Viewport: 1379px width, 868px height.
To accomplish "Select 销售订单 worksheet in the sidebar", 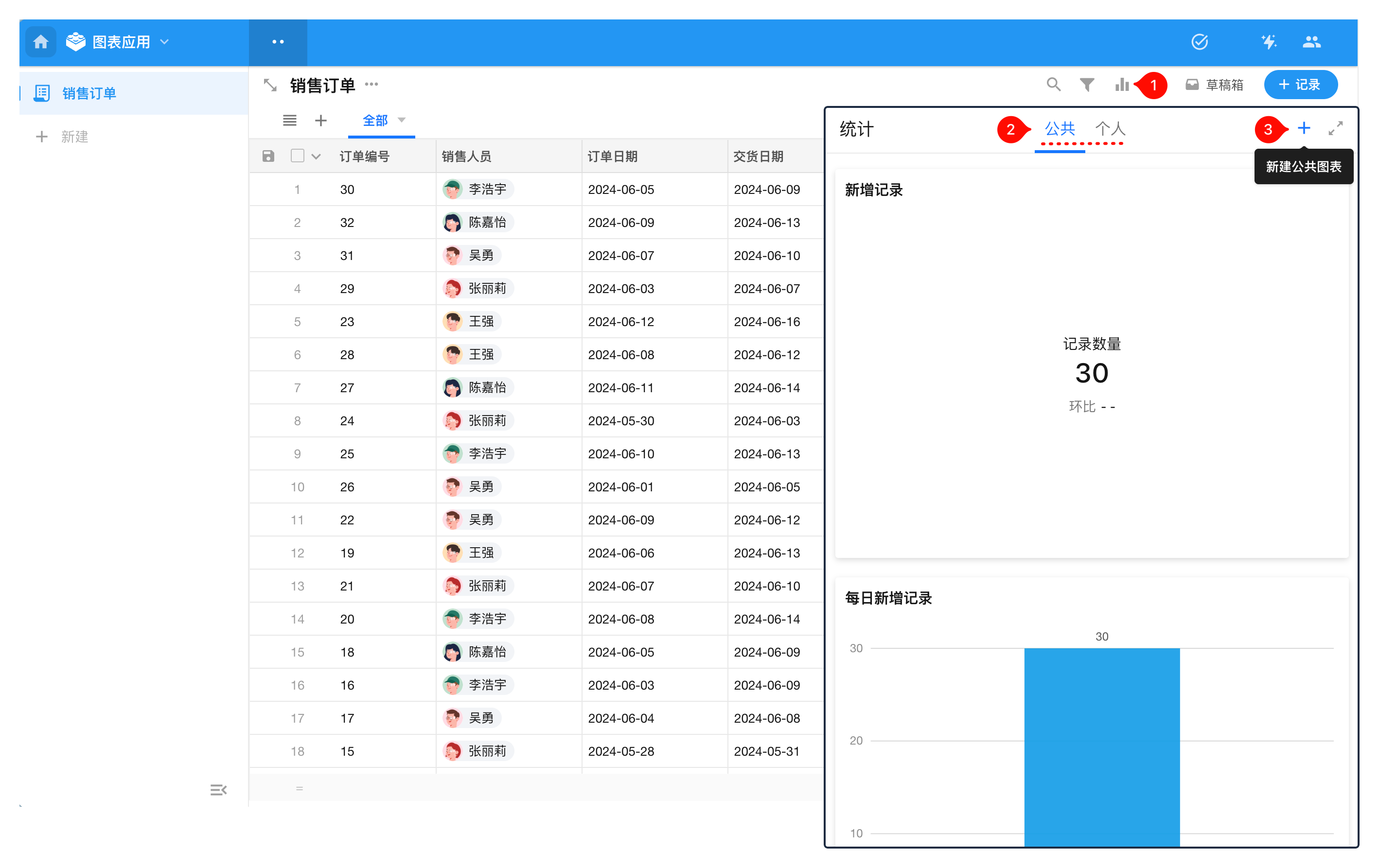I will click(89, 93).
